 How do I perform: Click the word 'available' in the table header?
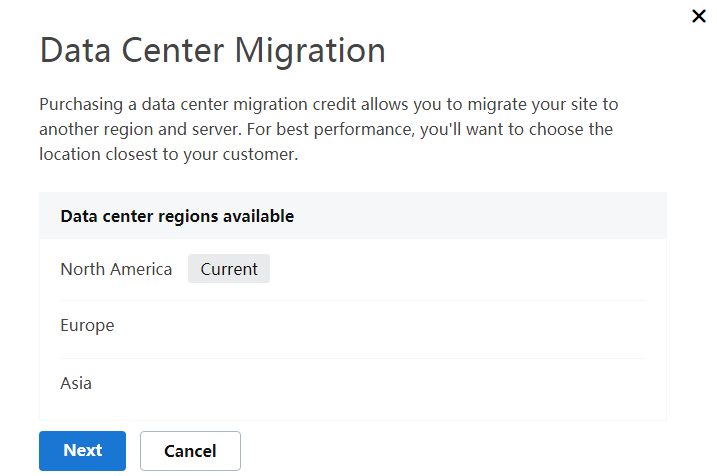click(x=260, y=216)
